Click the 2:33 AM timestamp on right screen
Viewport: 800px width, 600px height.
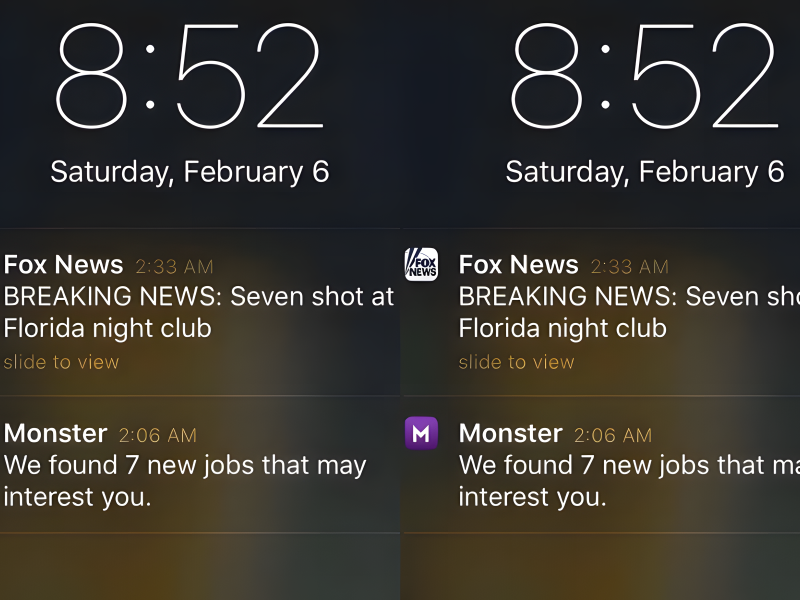(629, 267)
